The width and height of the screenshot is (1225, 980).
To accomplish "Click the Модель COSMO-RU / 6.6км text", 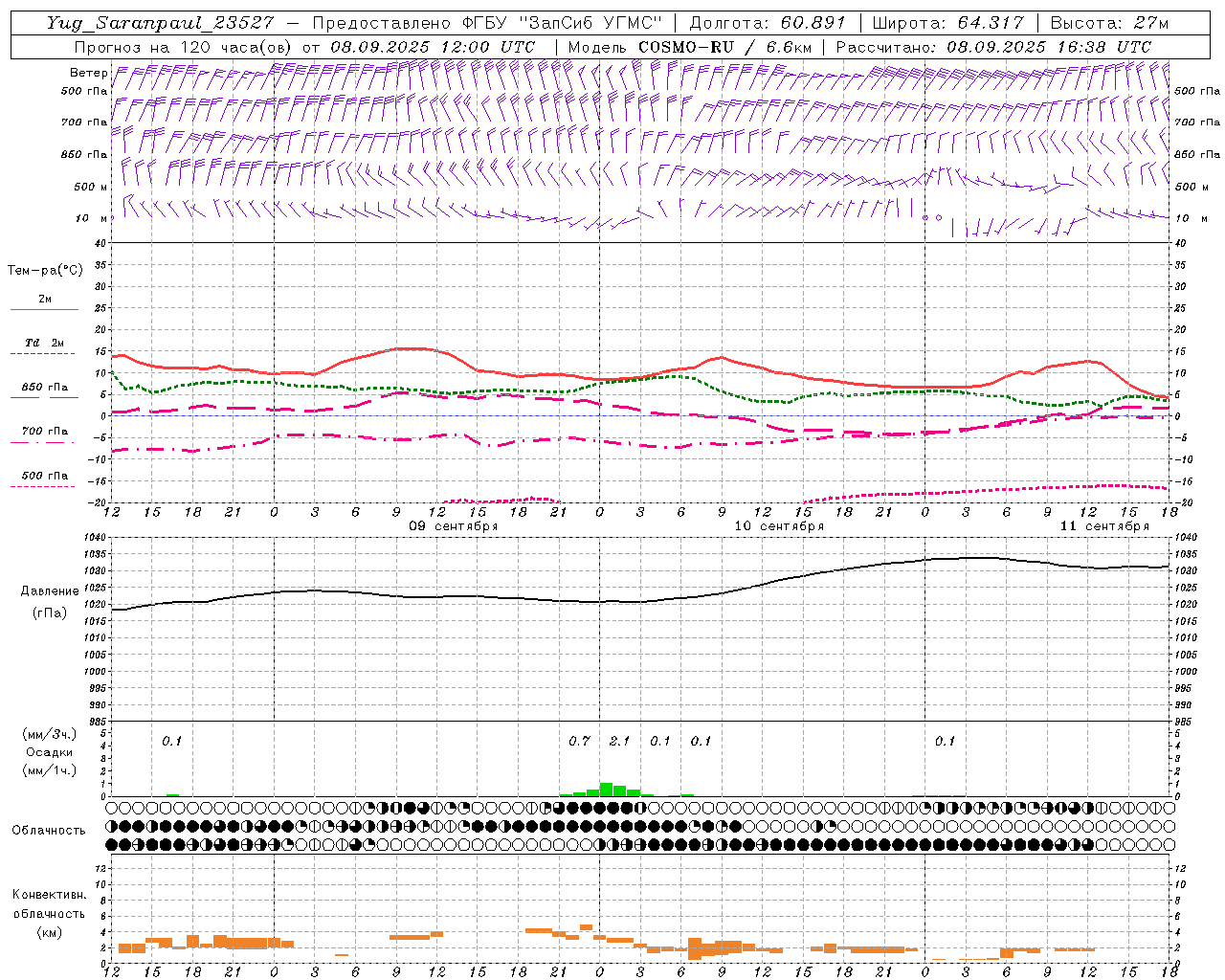I will [690, 47].
